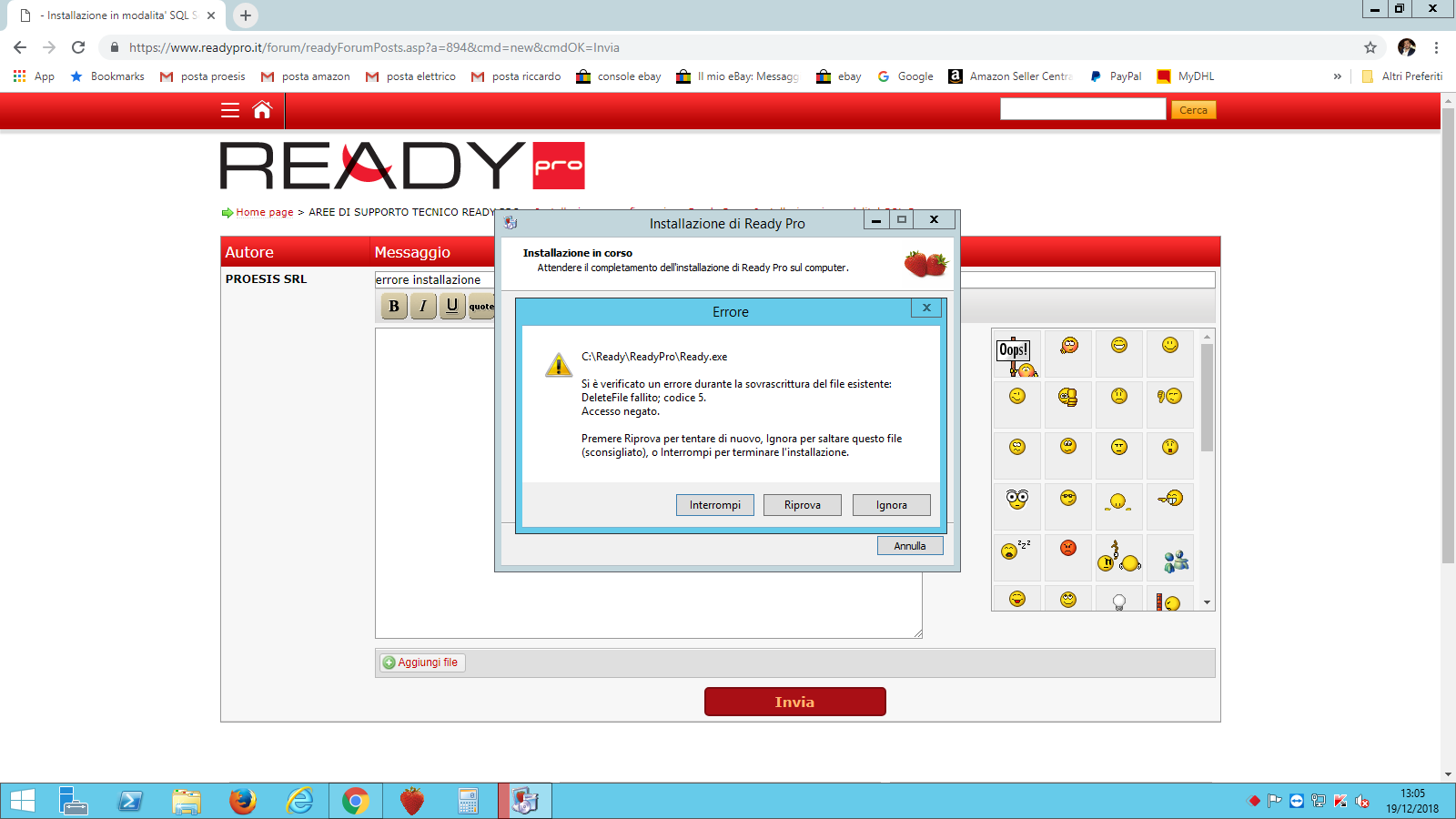Close the Errore dialog with its X
The image size is (1456, 819).
coord(926,308)
